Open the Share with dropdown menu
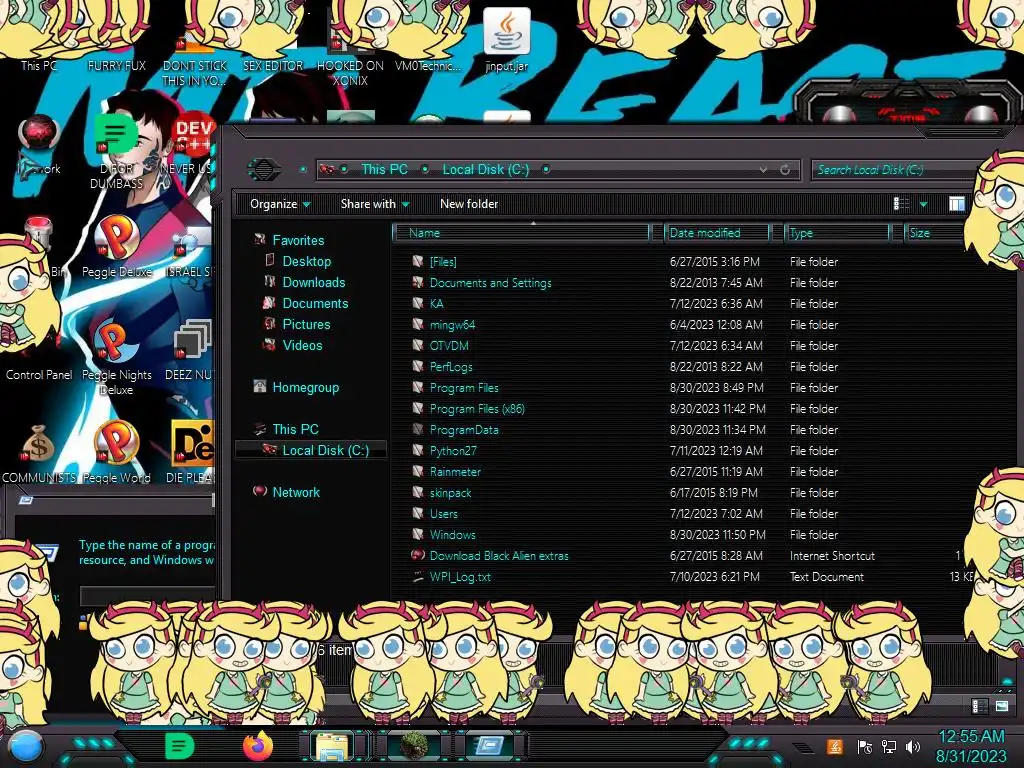This screenshot has height=768, width=1024. [x=375, y=204]
